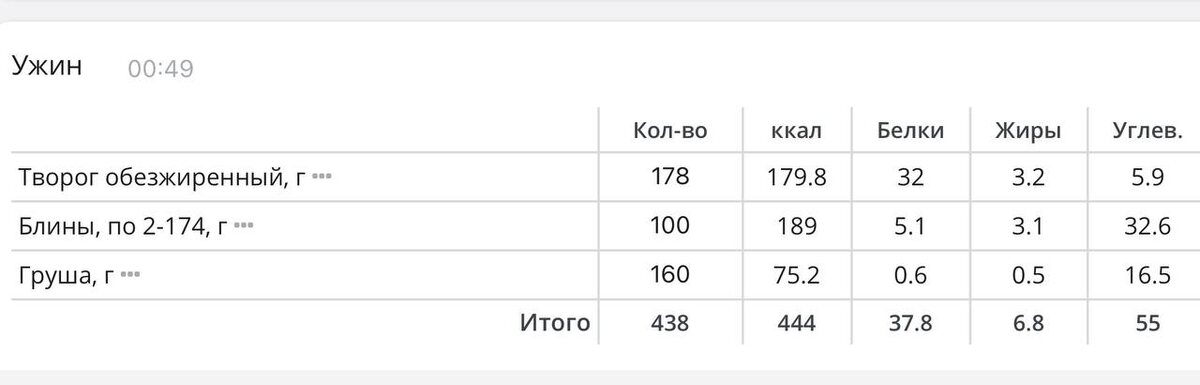Click the Углев. column header

point(1148,131)
